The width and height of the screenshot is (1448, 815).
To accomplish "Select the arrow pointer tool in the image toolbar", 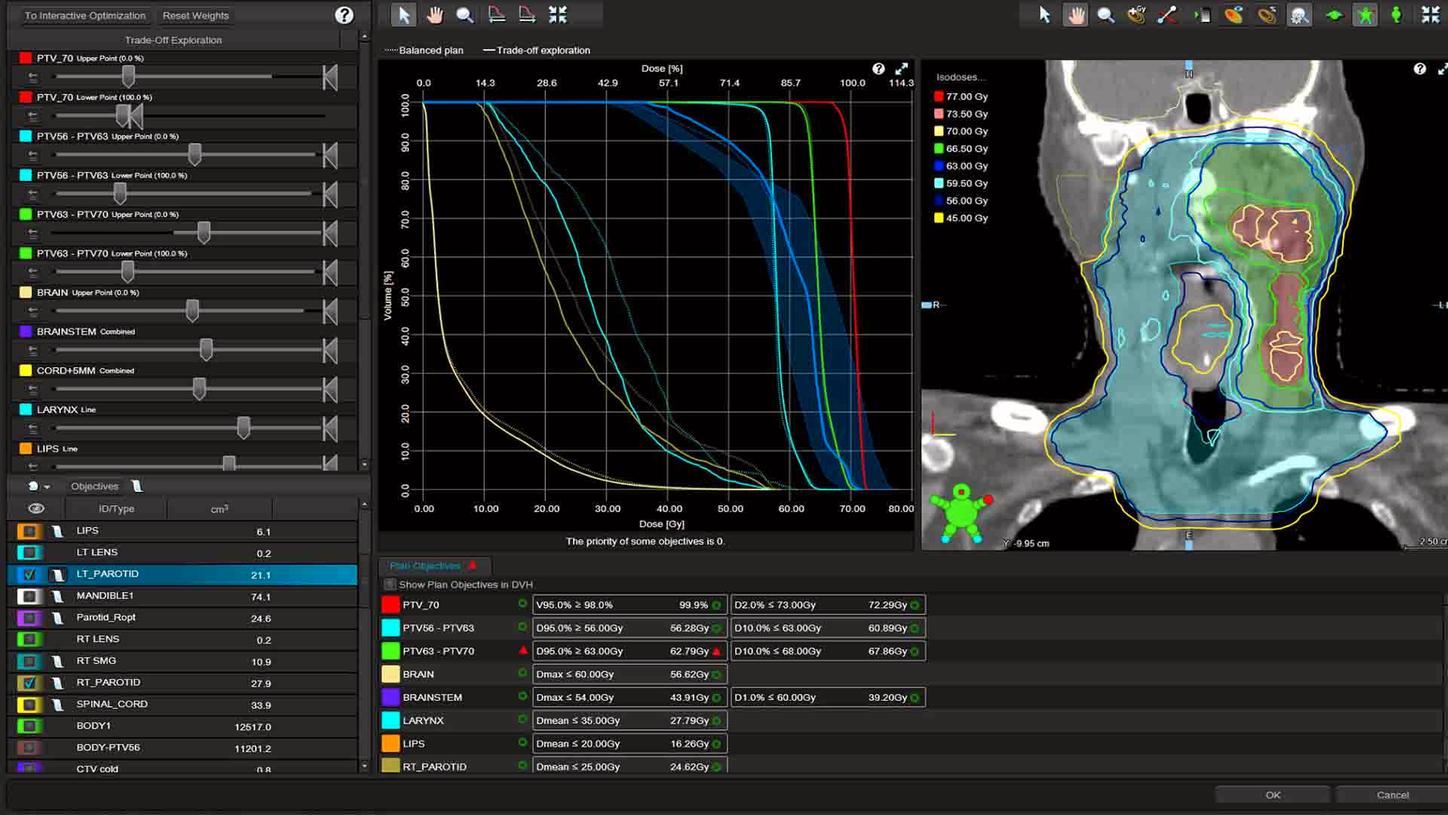I will [1044, 14].
